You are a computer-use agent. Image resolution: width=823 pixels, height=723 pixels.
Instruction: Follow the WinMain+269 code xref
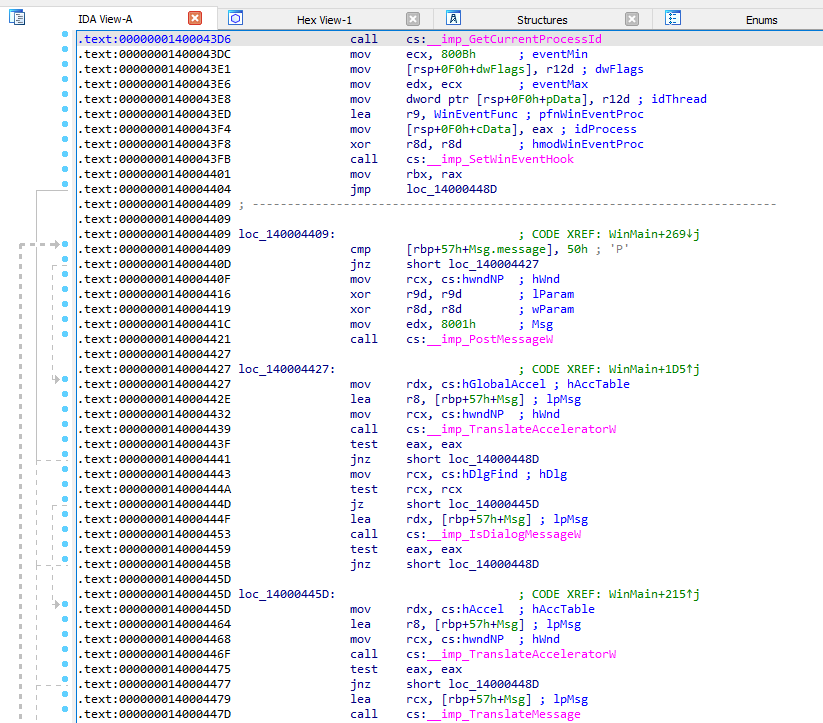click(647, 234)
